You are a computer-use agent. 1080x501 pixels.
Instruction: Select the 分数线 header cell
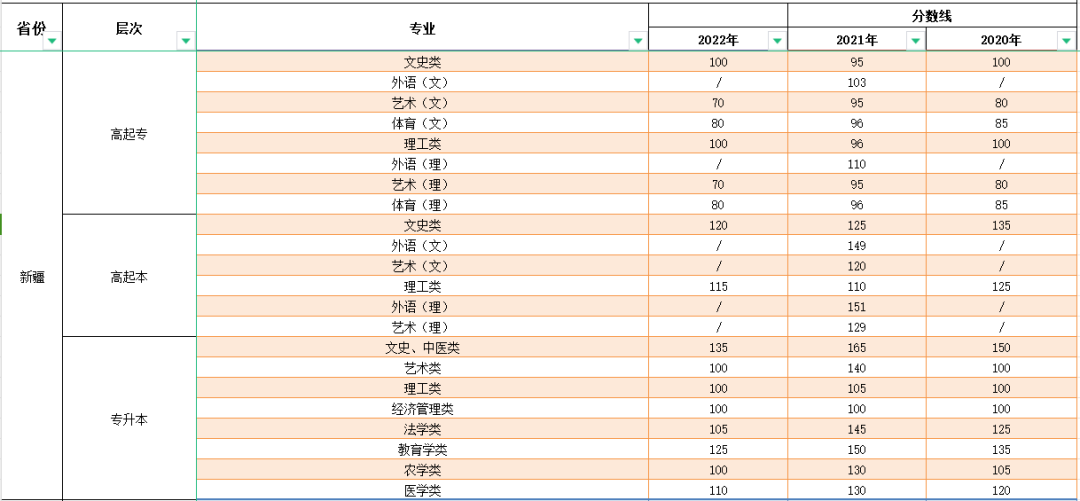pos(932,15)
